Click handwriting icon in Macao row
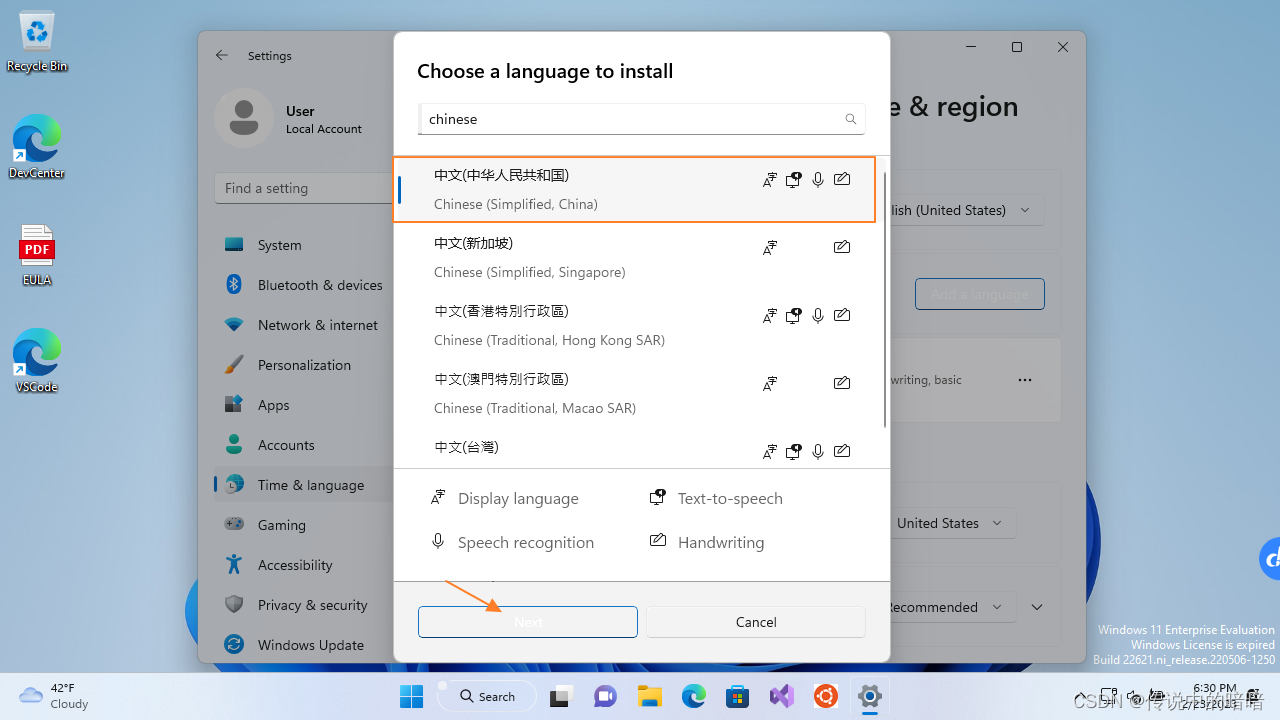 [x=842, y=383]
